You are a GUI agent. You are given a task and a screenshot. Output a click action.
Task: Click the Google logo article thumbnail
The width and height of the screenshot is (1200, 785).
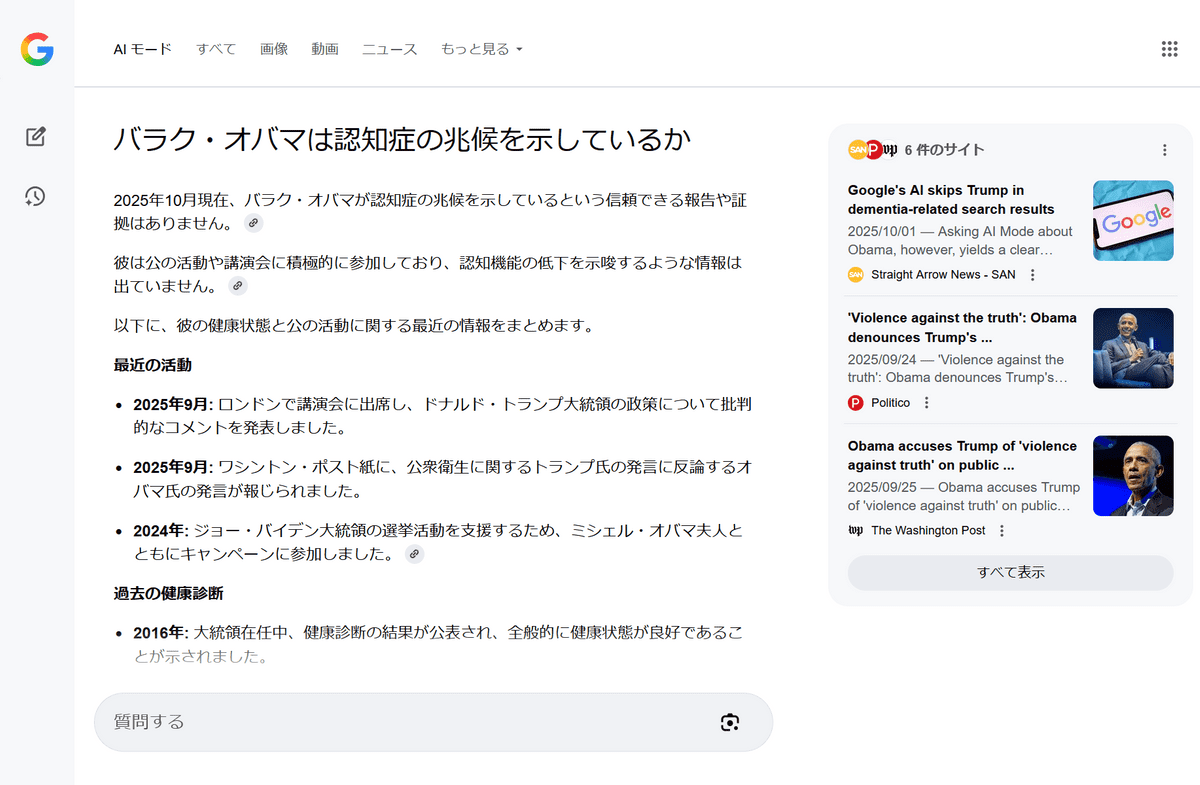click(1133, 221)
